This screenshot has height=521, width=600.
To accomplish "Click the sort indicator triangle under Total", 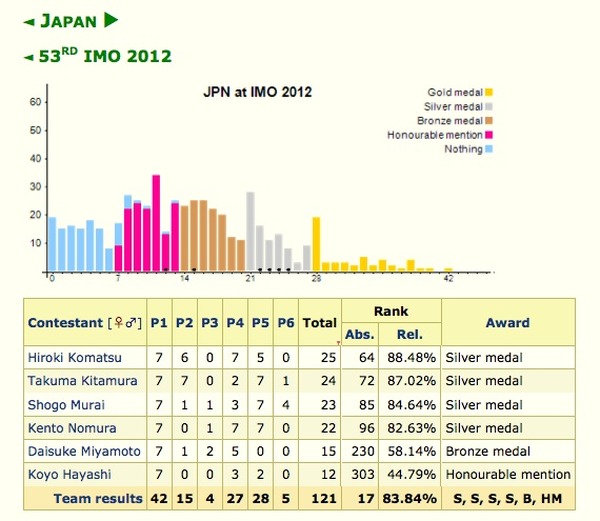I will [x=338, y=343].
